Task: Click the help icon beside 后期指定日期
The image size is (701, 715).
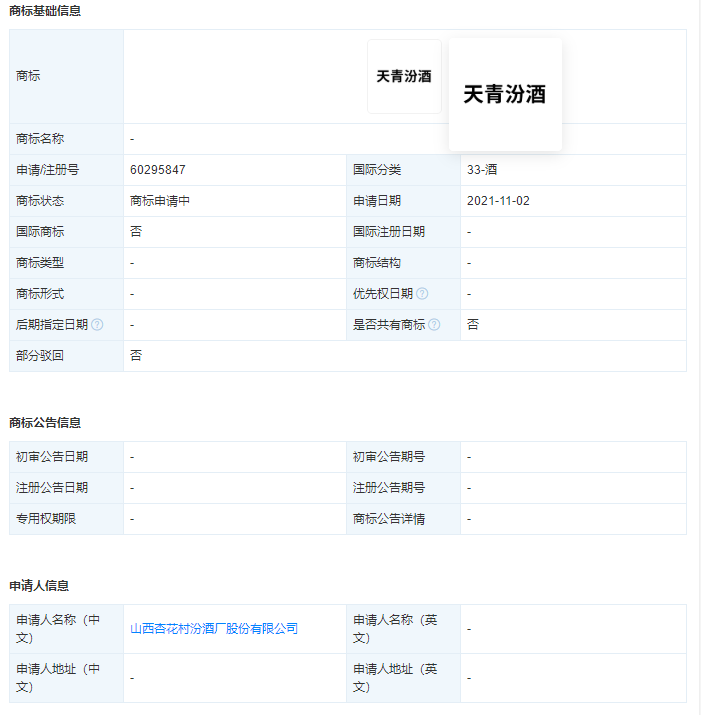Action: tap(97, 325)
